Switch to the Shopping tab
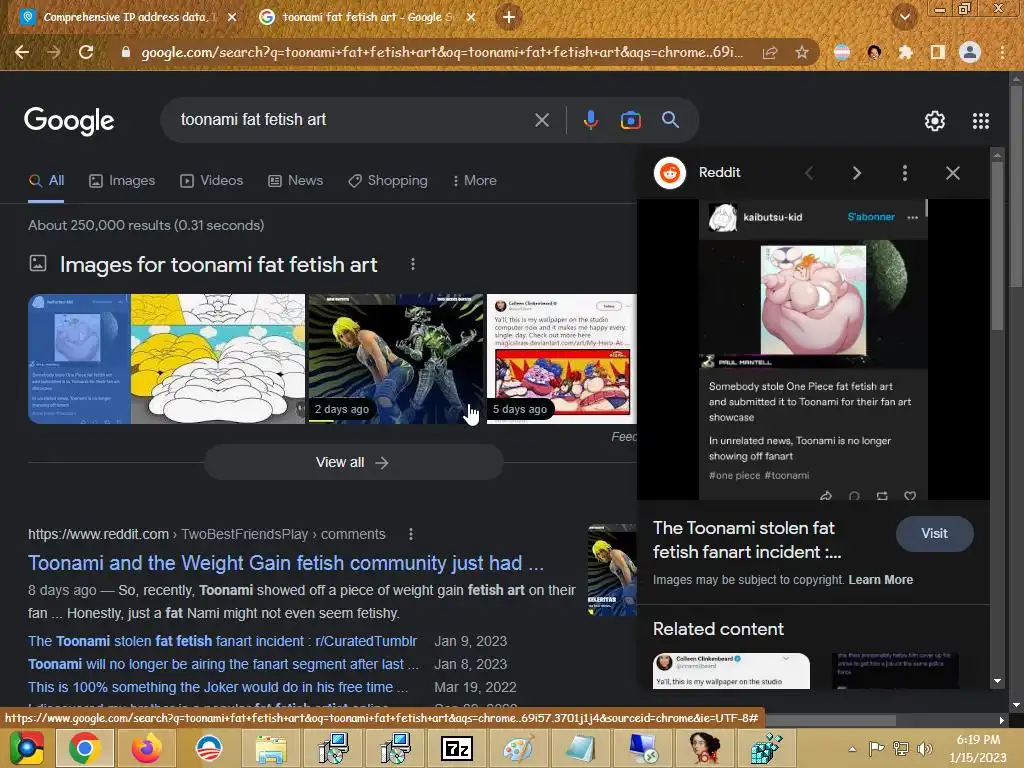Screen dimensions: 1024x768 tap(388, 181)
